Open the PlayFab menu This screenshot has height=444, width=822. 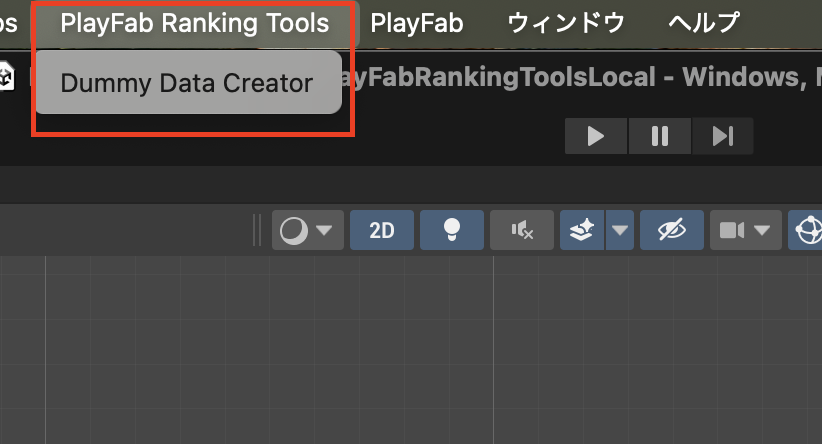[417, 23]
